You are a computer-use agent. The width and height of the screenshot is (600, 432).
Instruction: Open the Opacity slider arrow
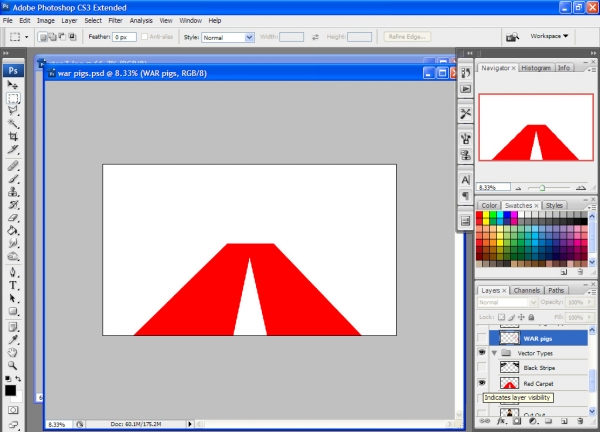click(x=589, y=302)
